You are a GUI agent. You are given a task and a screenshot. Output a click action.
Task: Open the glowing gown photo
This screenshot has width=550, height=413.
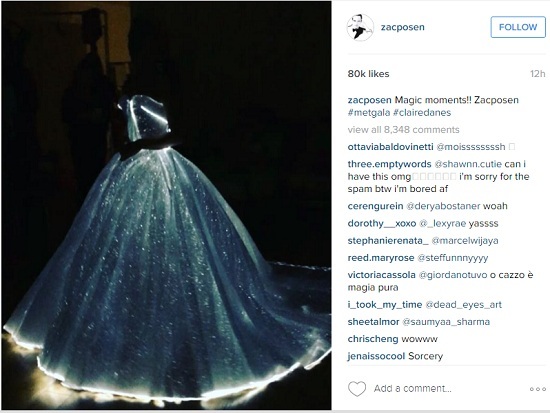coord(166,206)
